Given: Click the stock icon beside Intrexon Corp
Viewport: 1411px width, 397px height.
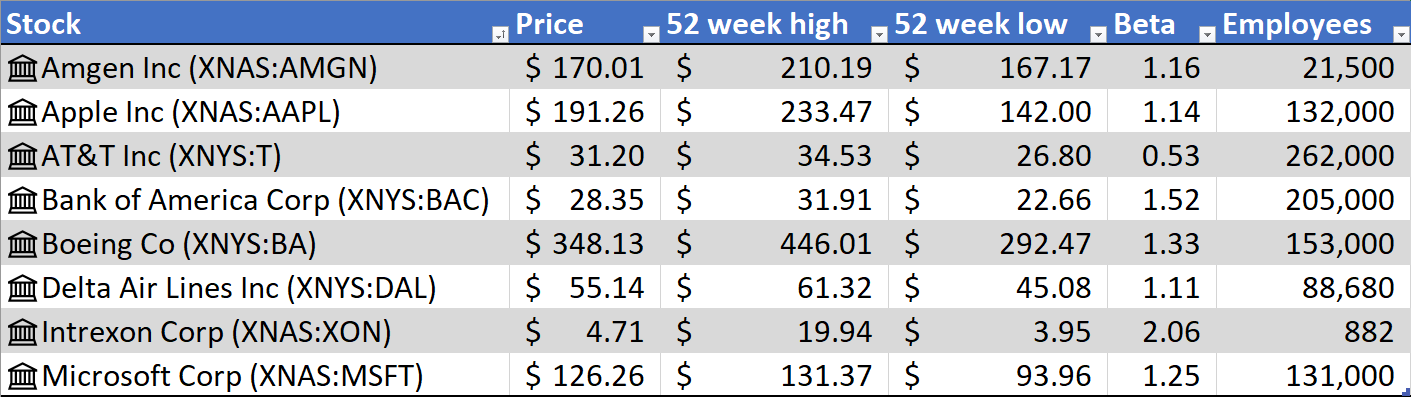Looking at the screenshot, I should pos(20,332).
